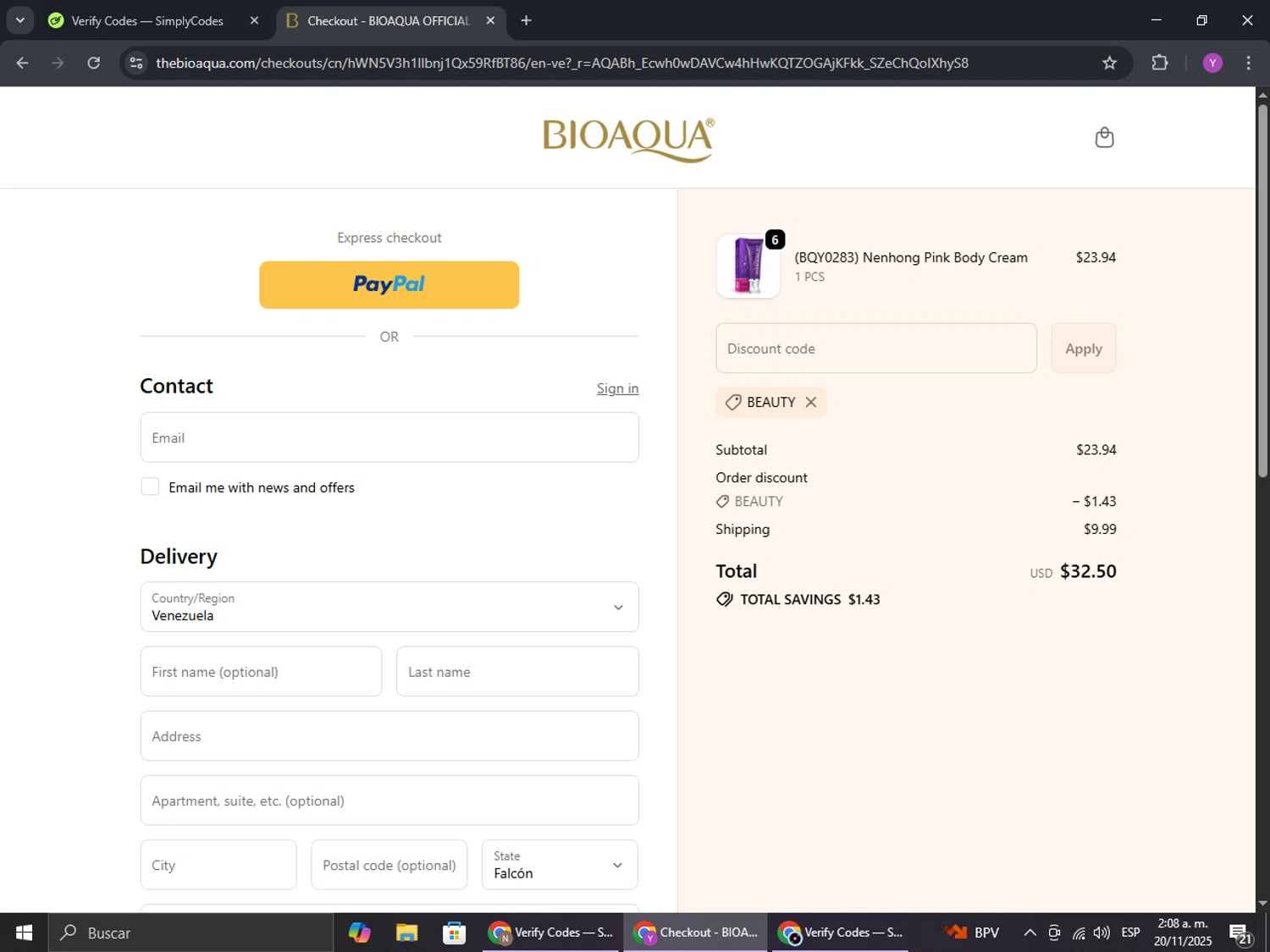Focus the Discount code field
The height and width of the screenshot is (952, 1270).
[876, 348]
